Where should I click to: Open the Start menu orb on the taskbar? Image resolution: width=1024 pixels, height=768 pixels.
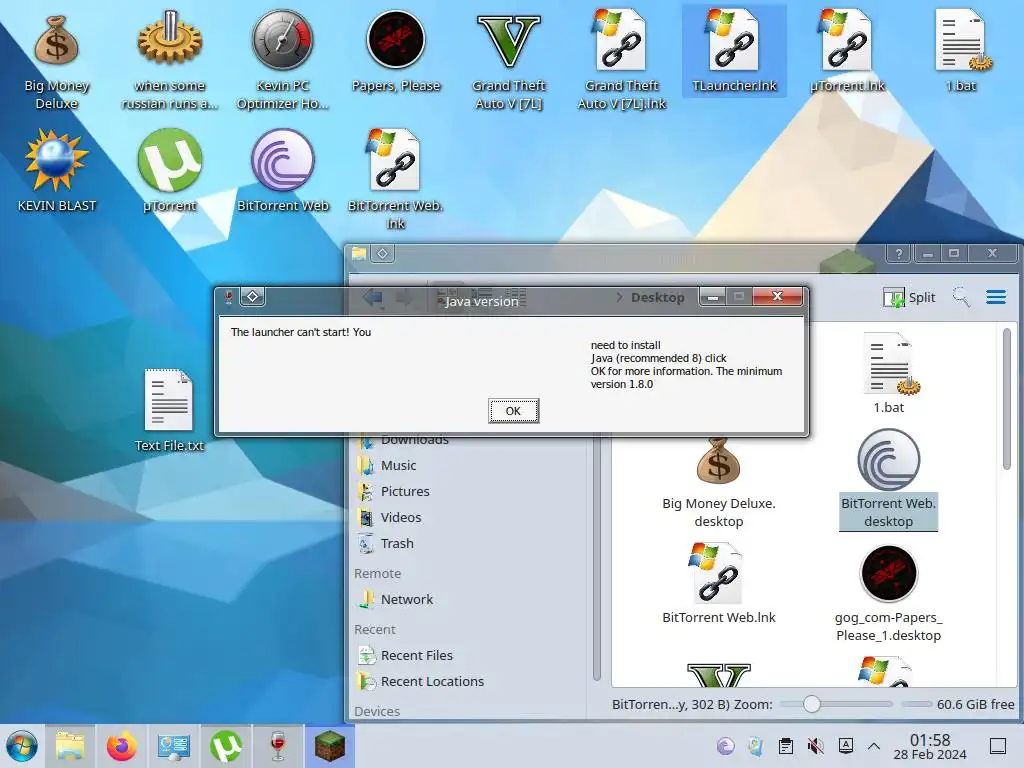(22, 746)
